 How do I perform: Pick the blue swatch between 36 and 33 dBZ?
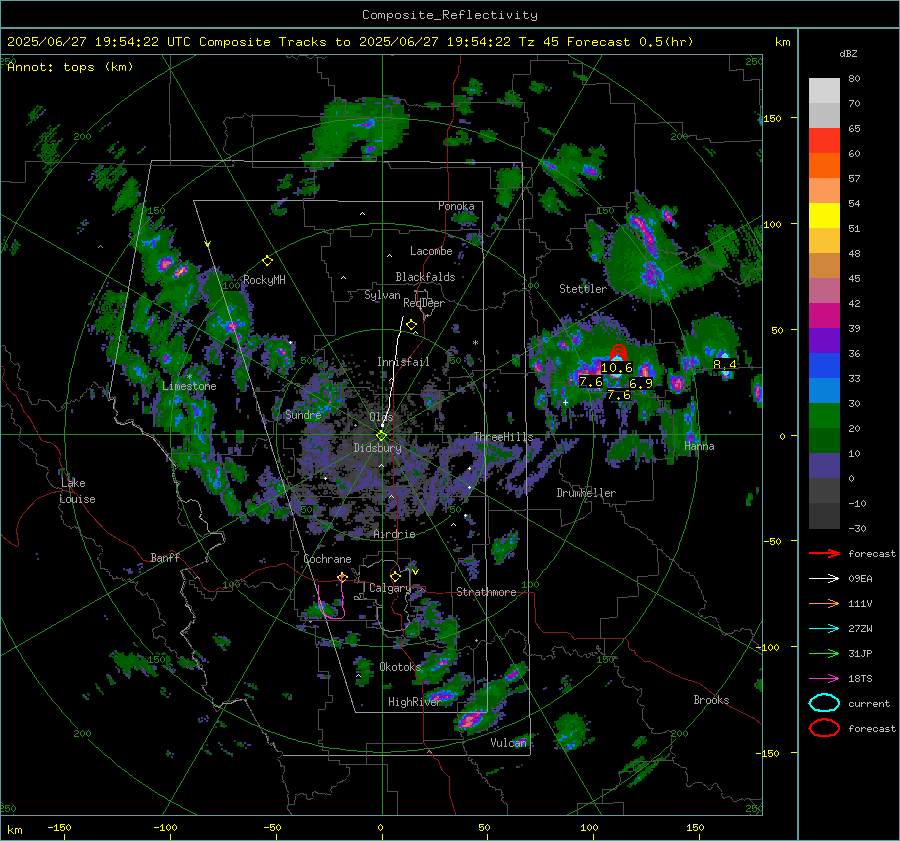tap(824, 366)
